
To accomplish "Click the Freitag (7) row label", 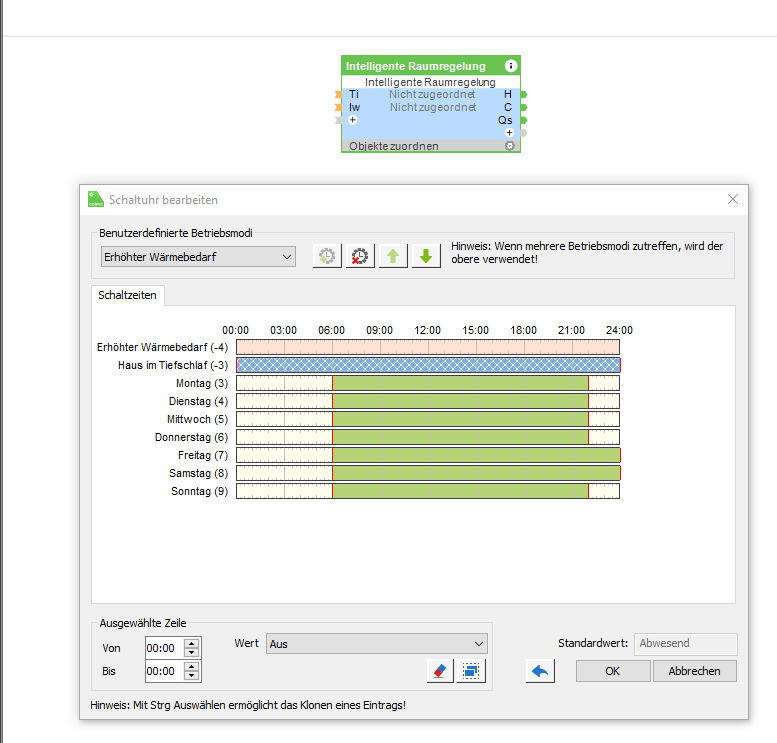I will click(x=203, y=455).
